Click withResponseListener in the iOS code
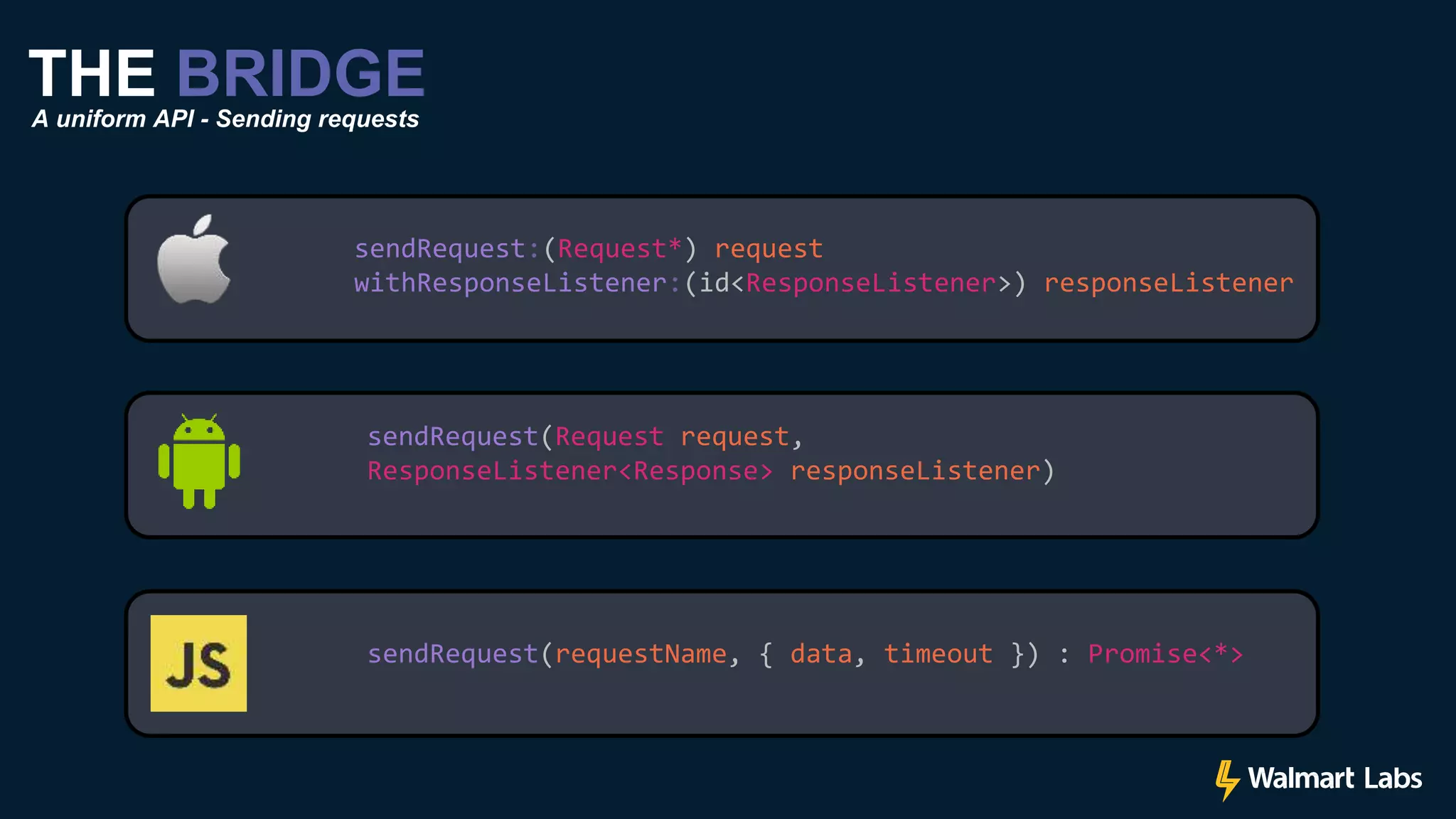 510,283
